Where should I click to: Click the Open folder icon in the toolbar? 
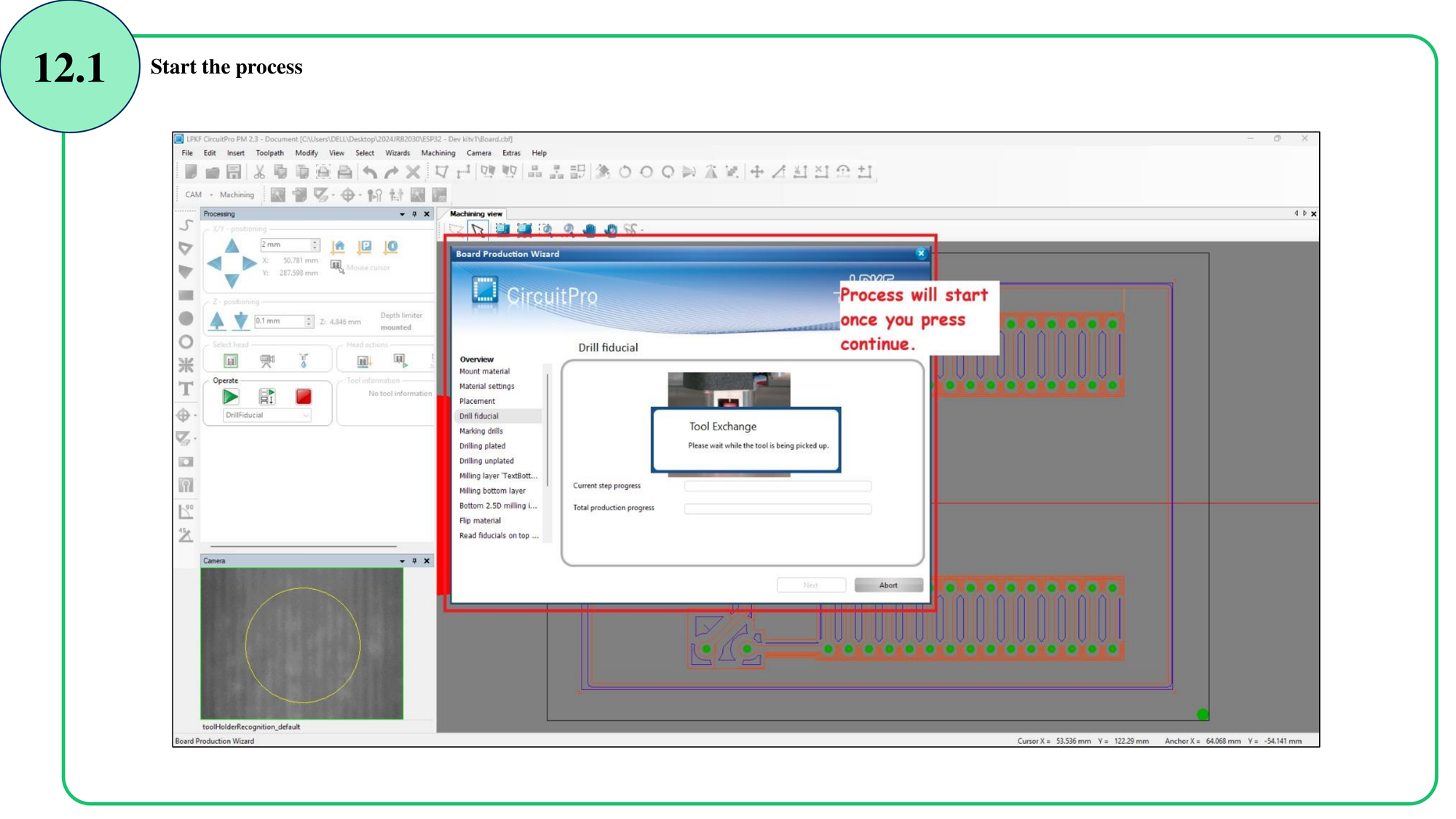213,172
